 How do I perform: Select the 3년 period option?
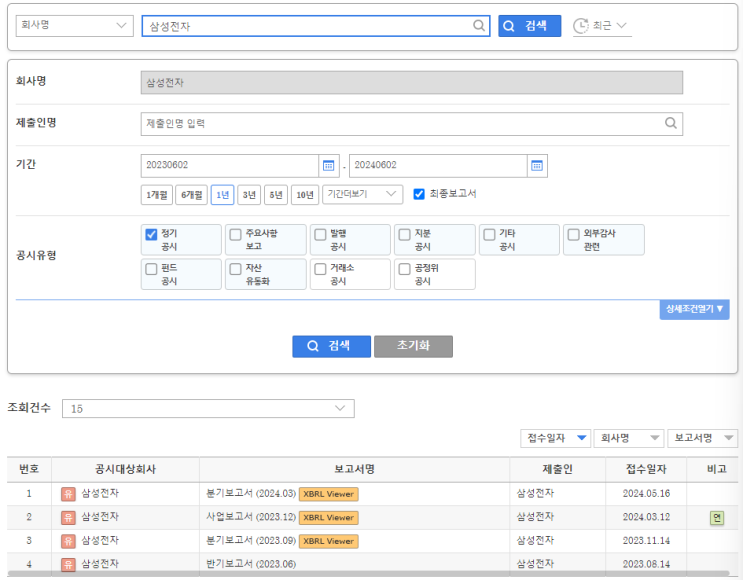pos(249,195)
